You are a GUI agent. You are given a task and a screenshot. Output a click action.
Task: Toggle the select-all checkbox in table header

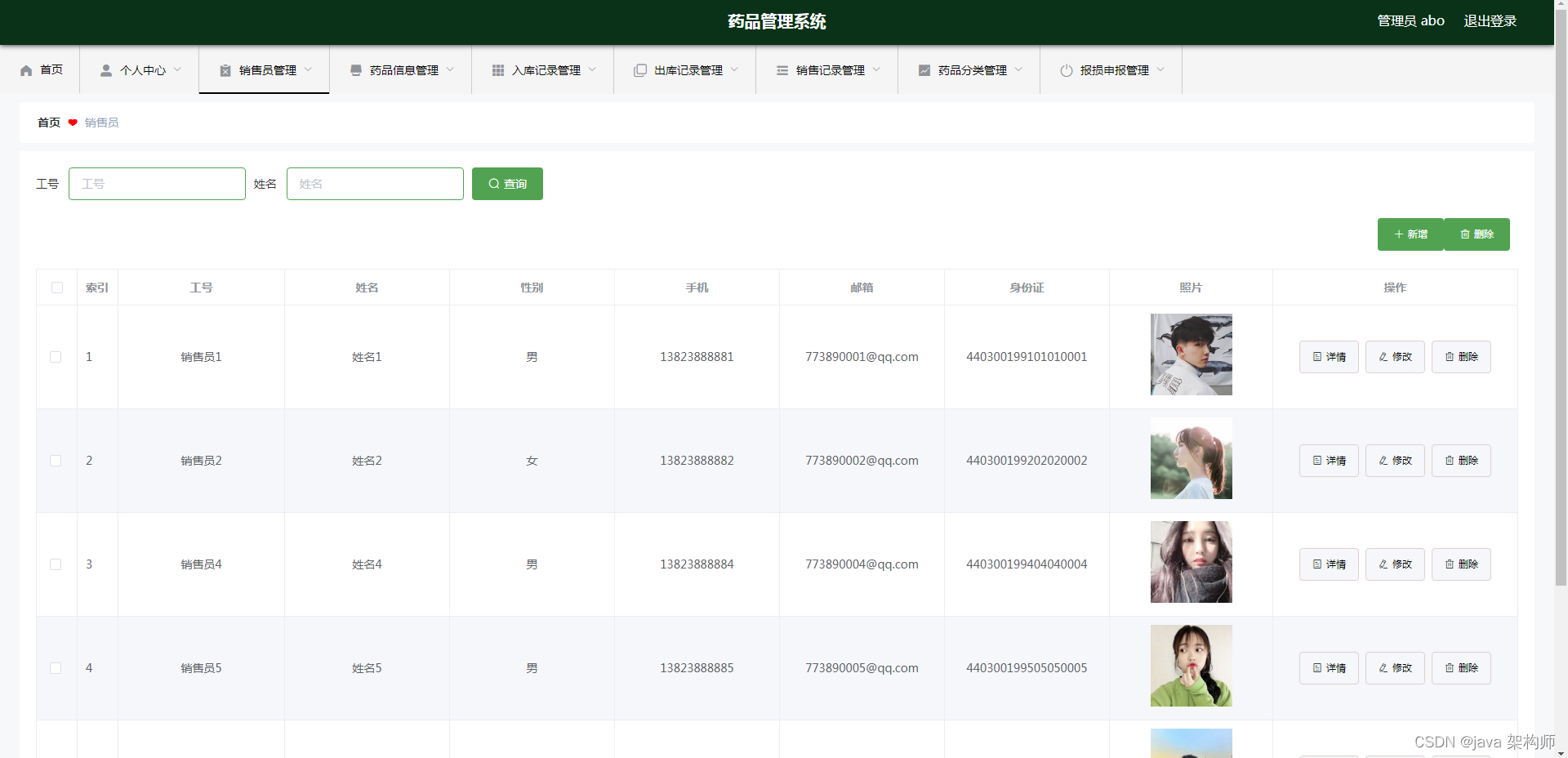point(57,288)
